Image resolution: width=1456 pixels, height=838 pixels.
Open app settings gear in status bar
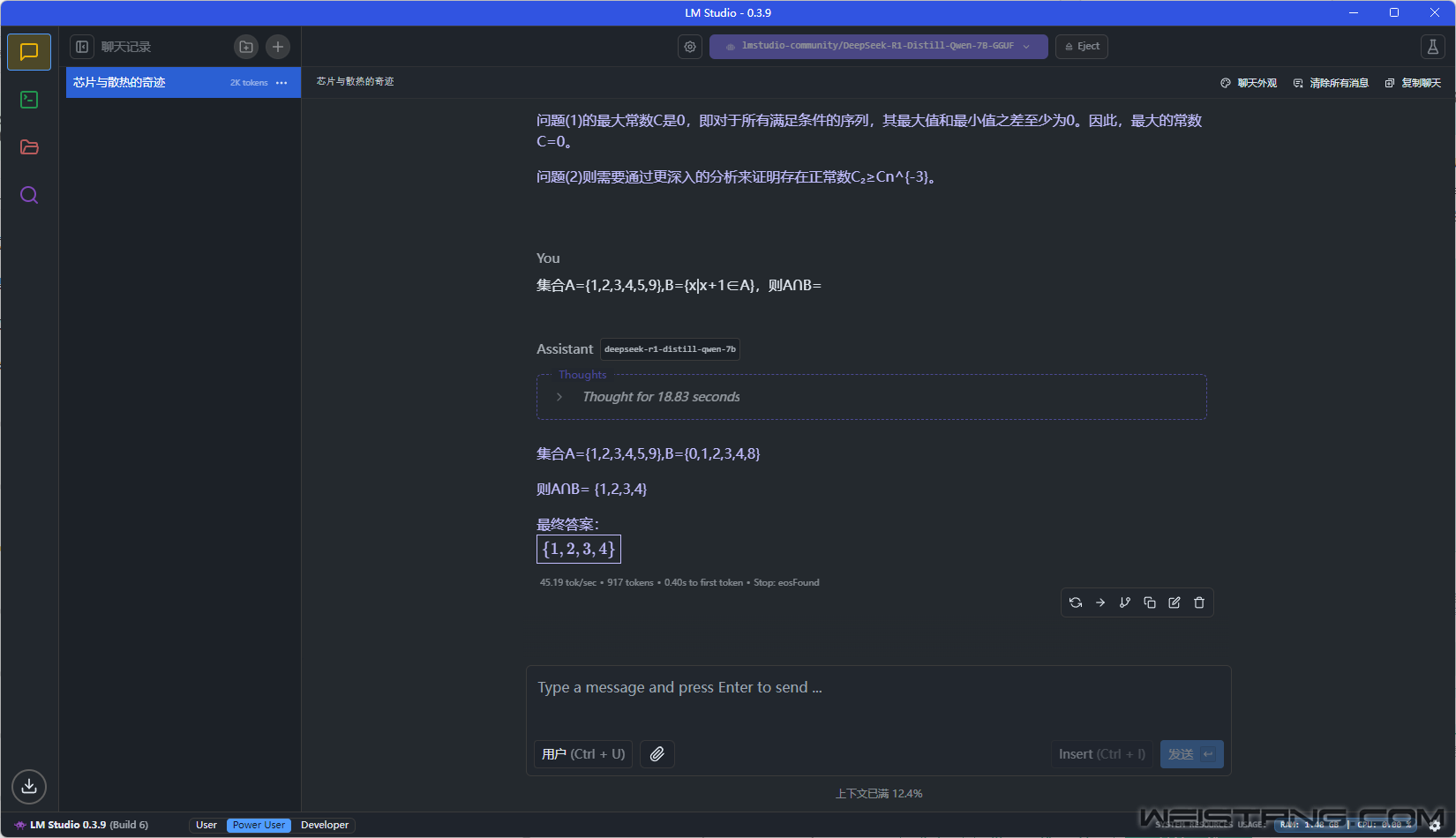click(x=1435, y=826)
